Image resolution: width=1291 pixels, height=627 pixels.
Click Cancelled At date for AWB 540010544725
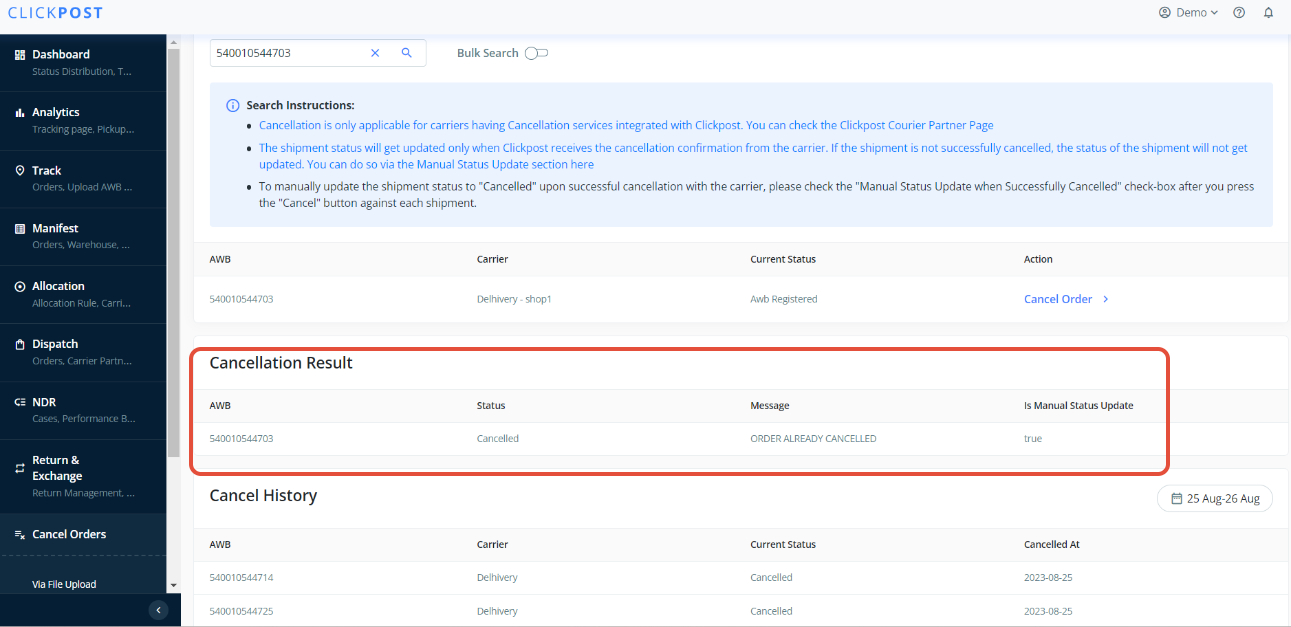1048,611
